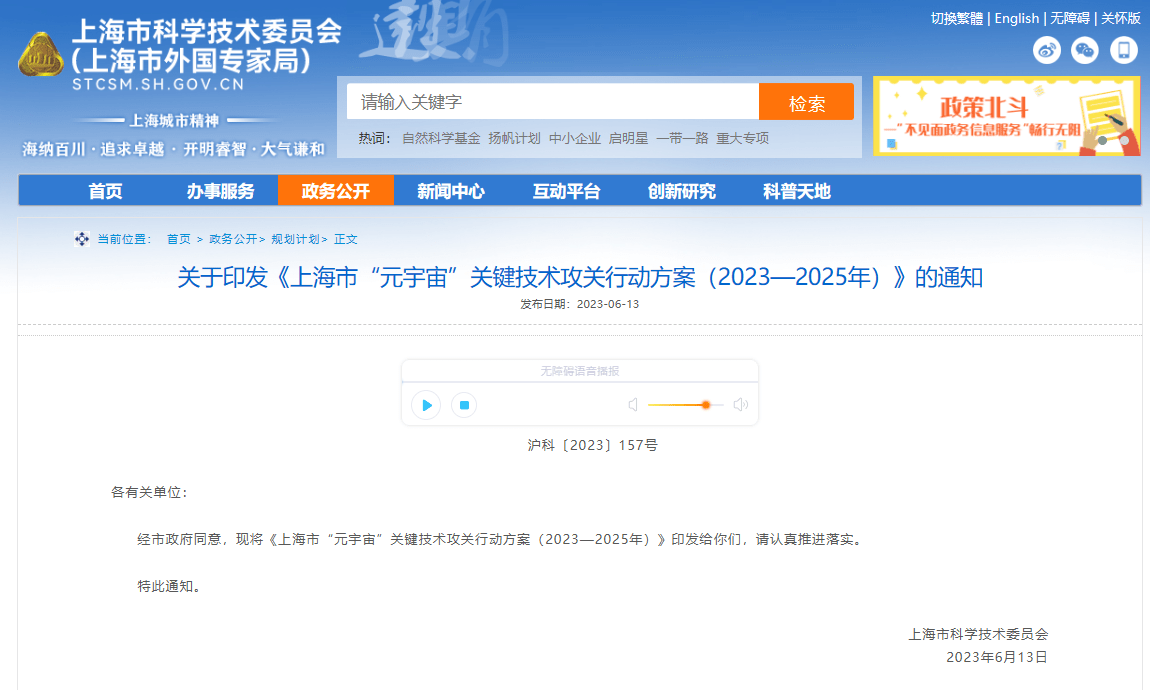Click inside the keyword search box
This screenshot has height=690, width=1150.
550,101
